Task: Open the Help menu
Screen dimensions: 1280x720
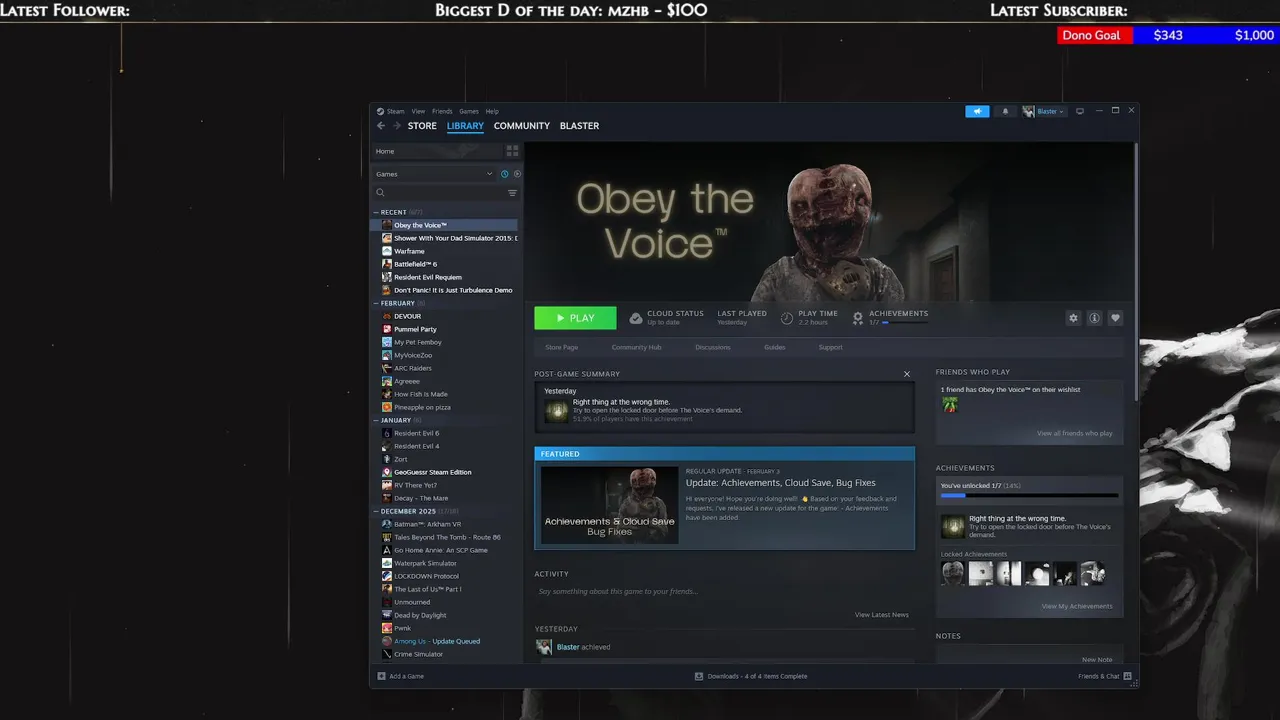Action: point(492,111)
